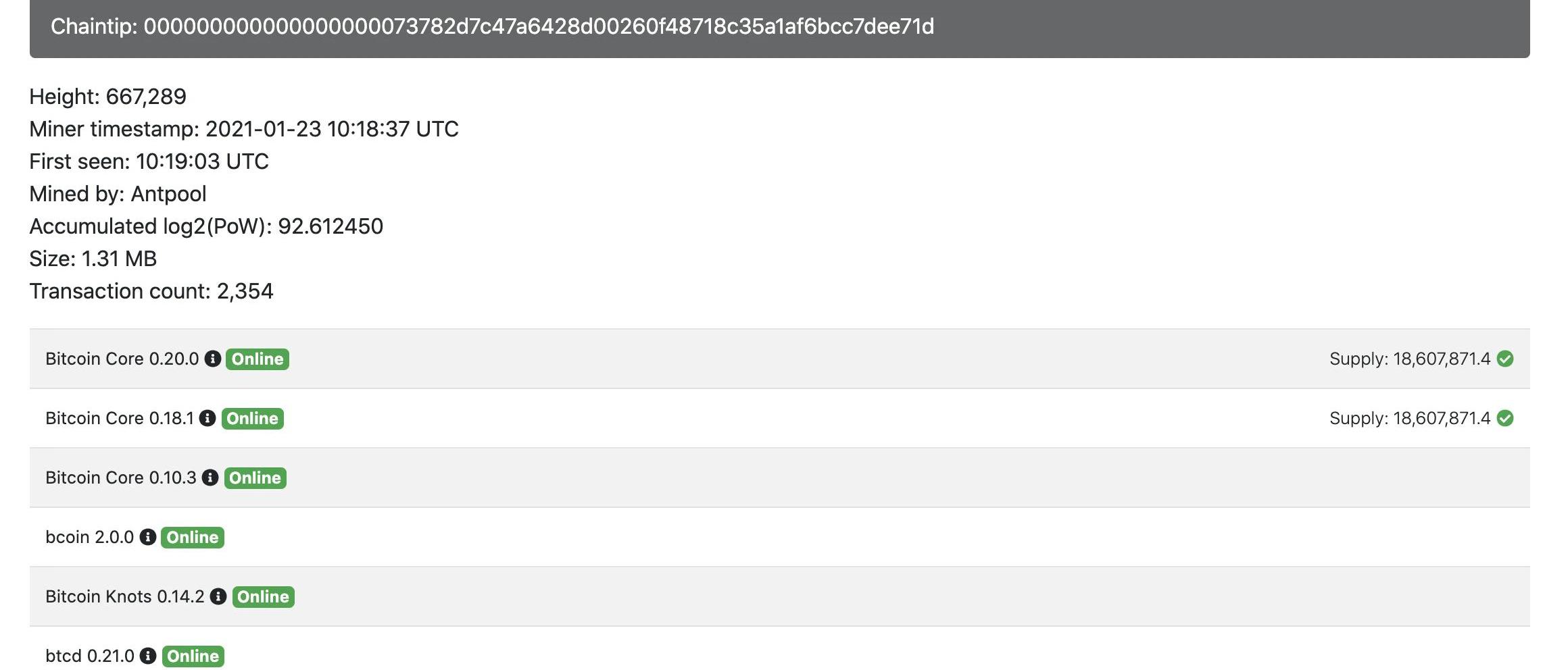Open info icon for Bitcoin Core 0.10.3
The width and height of the screenshot is (1568, 670).
[x=210, y=478]
